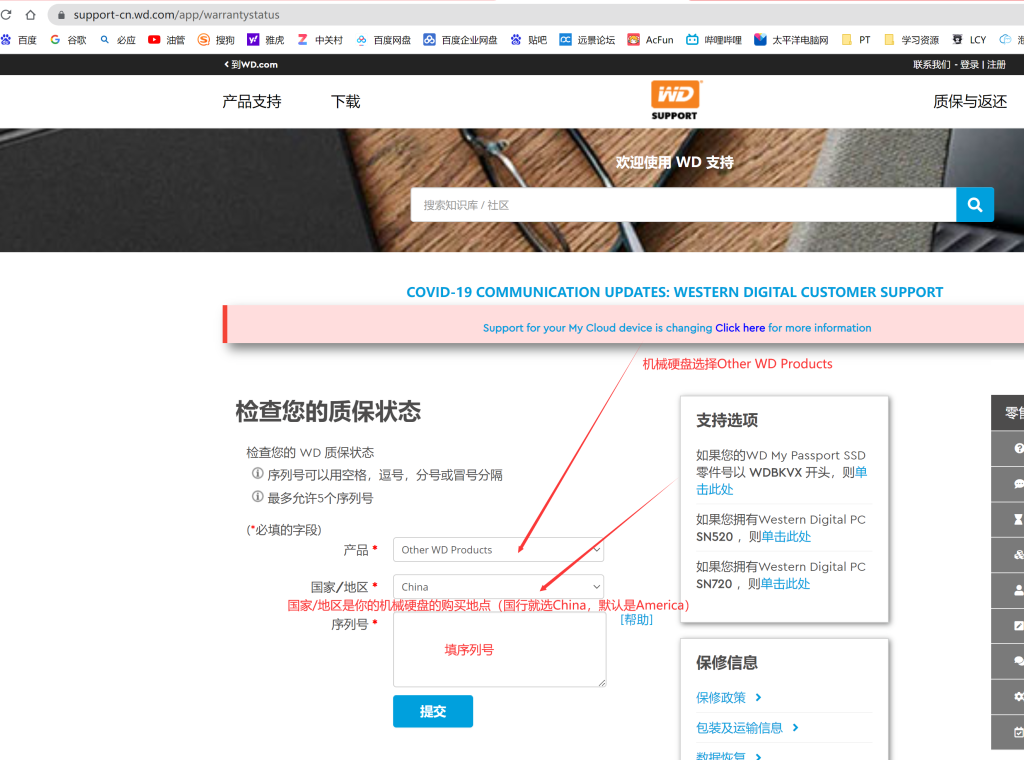Click the question mark sidebar icon

pos(1018,449)
